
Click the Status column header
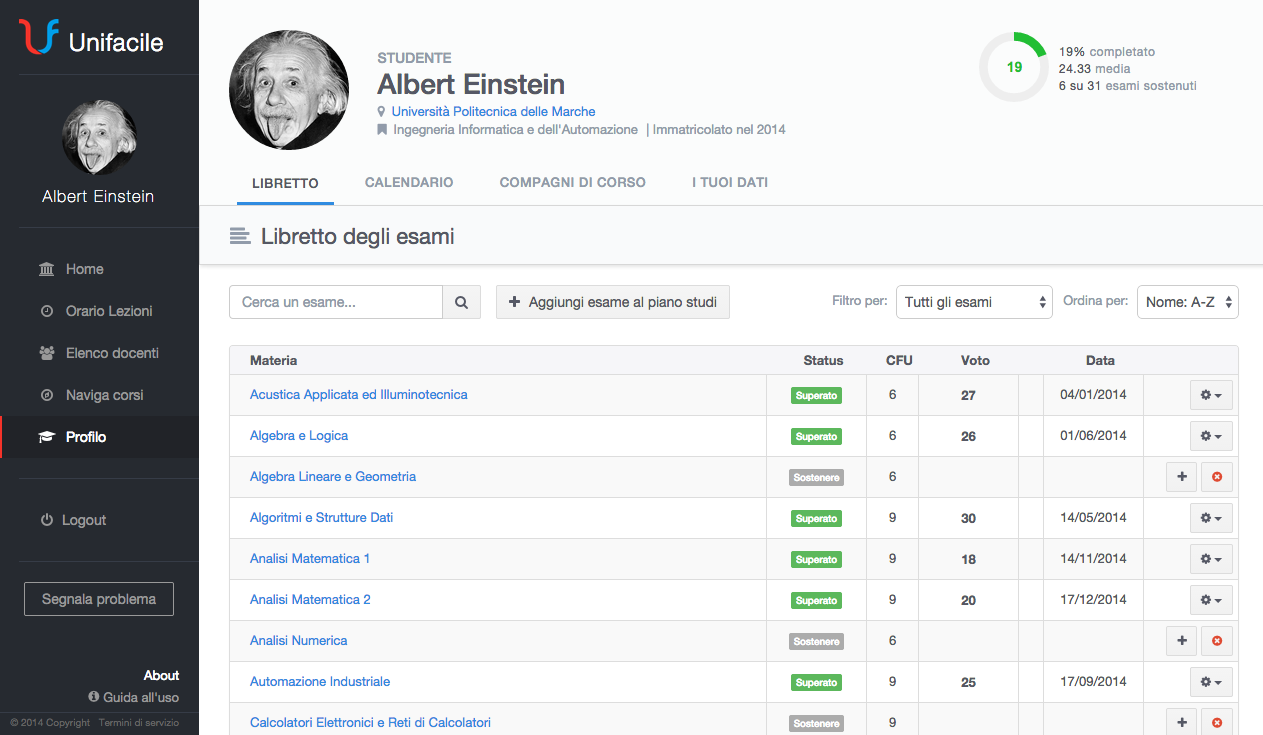823,360
